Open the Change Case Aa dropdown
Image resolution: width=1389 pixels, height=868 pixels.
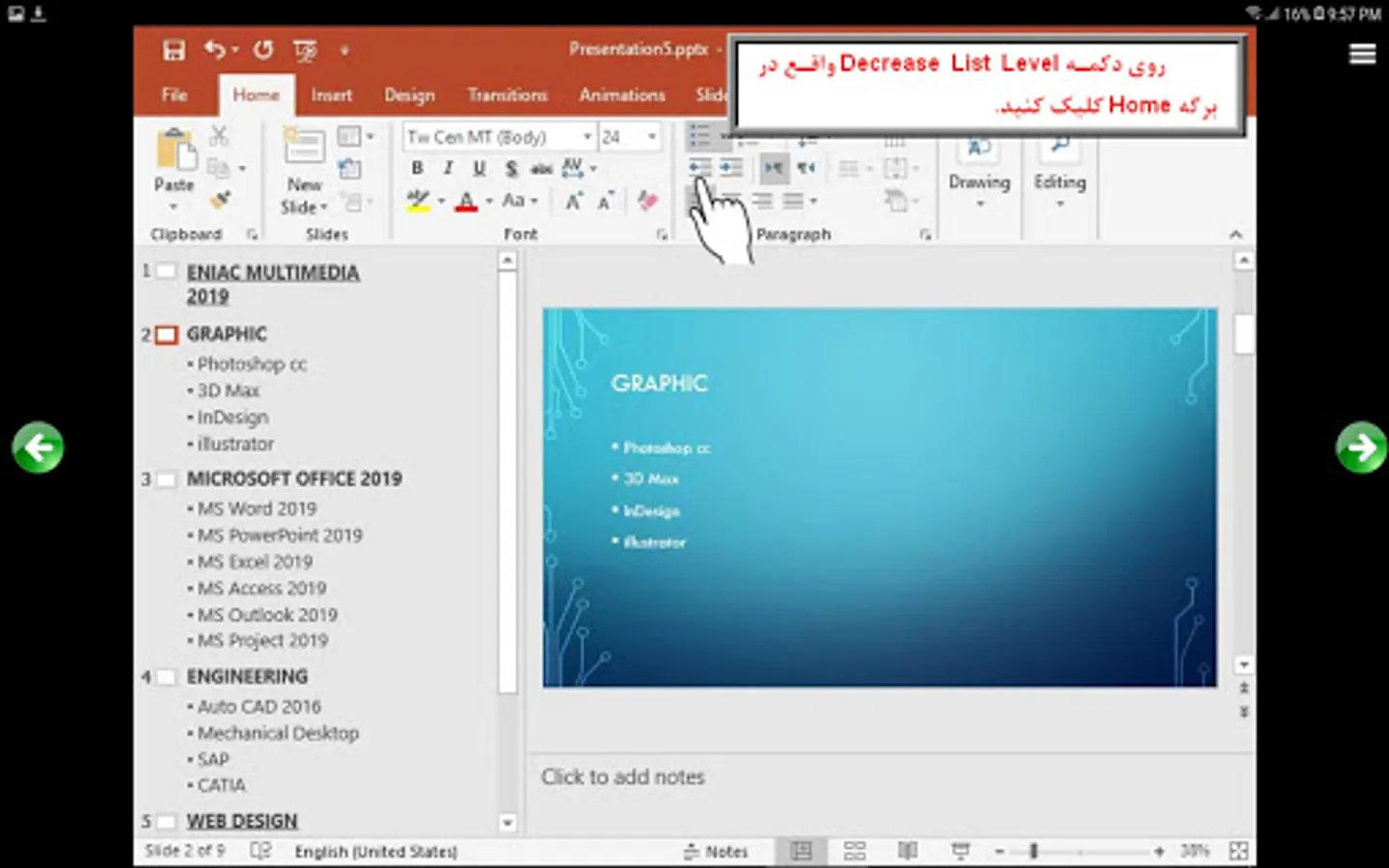tap(520, 201)
